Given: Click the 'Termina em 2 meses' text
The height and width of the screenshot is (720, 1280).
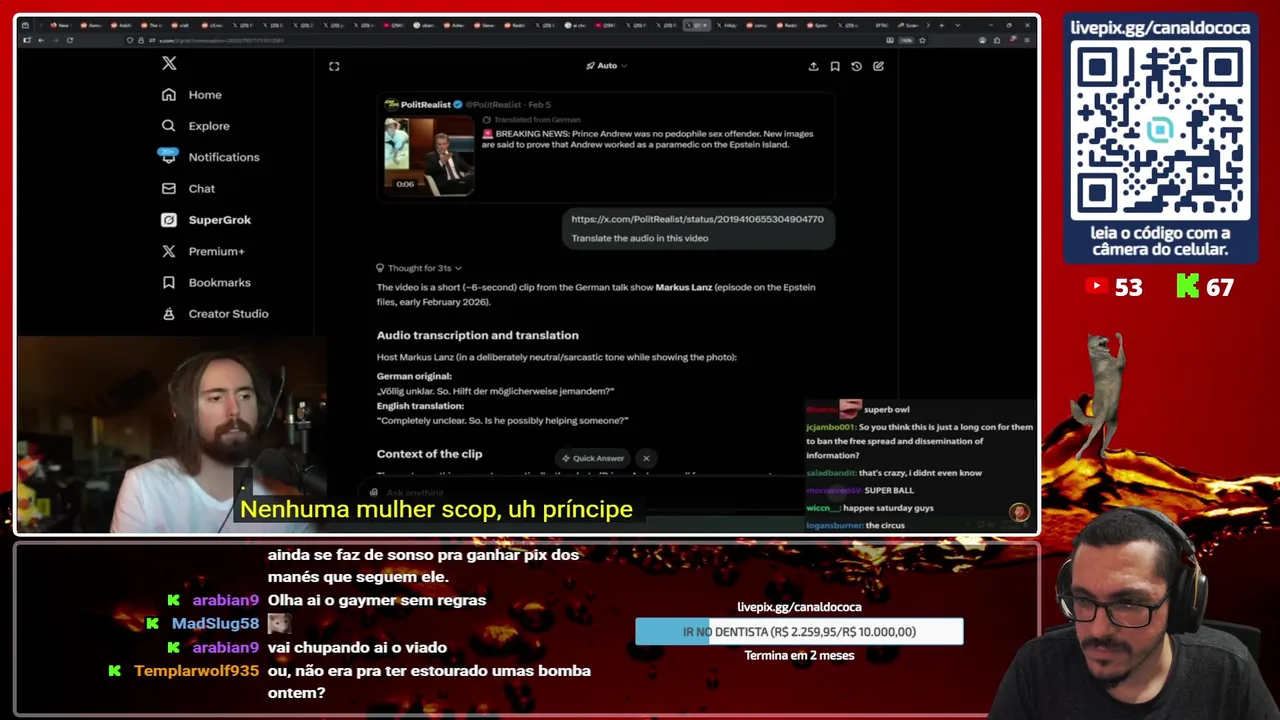Looking at the screenshot, I should click(799, 656).
